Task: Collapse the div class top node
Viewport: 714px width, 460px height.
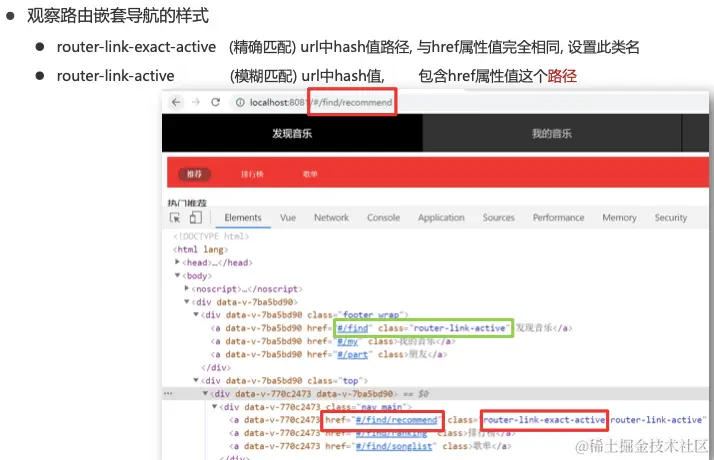Action: coord(196,380)
